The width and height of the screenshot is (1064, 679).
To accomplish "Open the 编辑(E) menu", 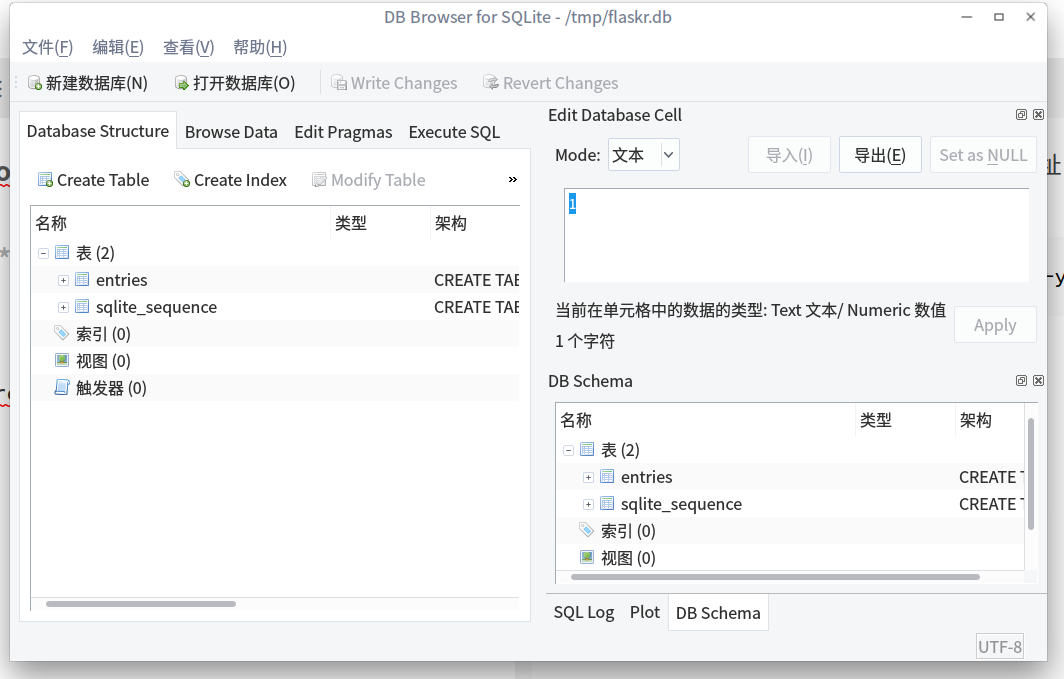I will [118, 47].
